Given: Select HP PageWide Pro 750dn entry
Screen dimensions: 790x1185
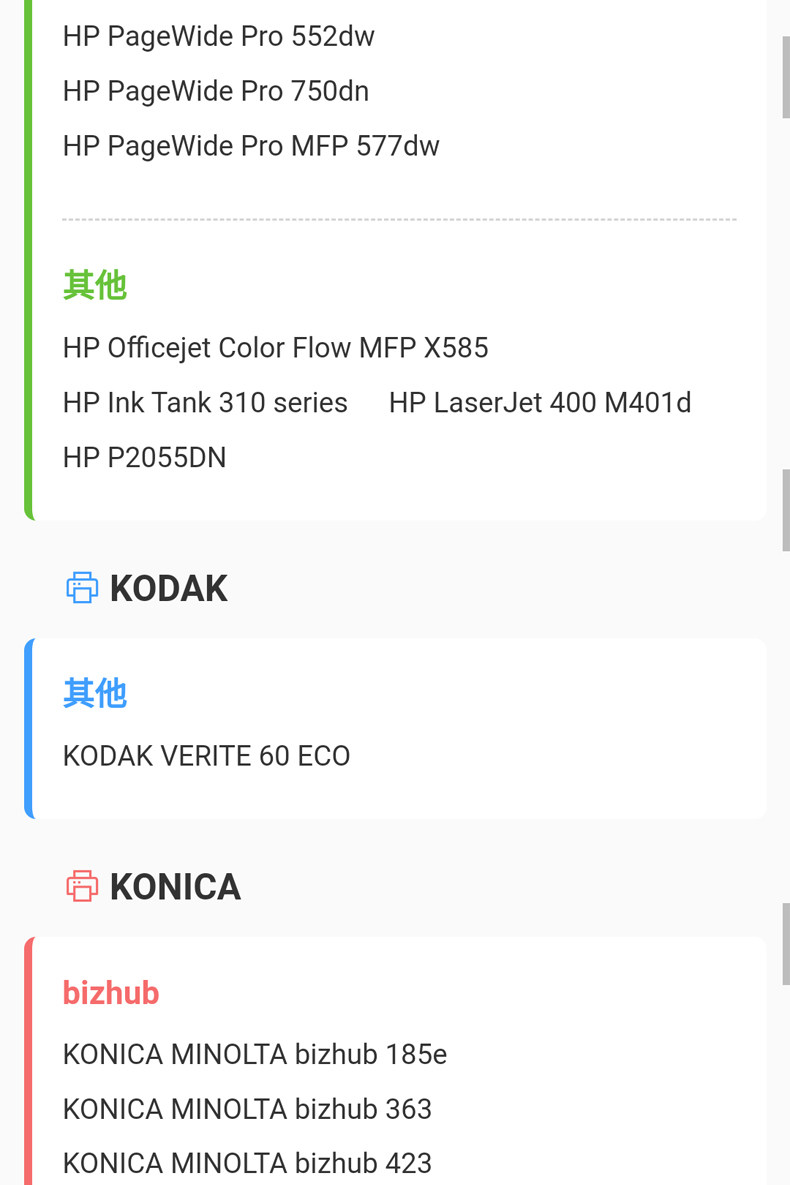Looking at the screenshot, I should 215,92.
